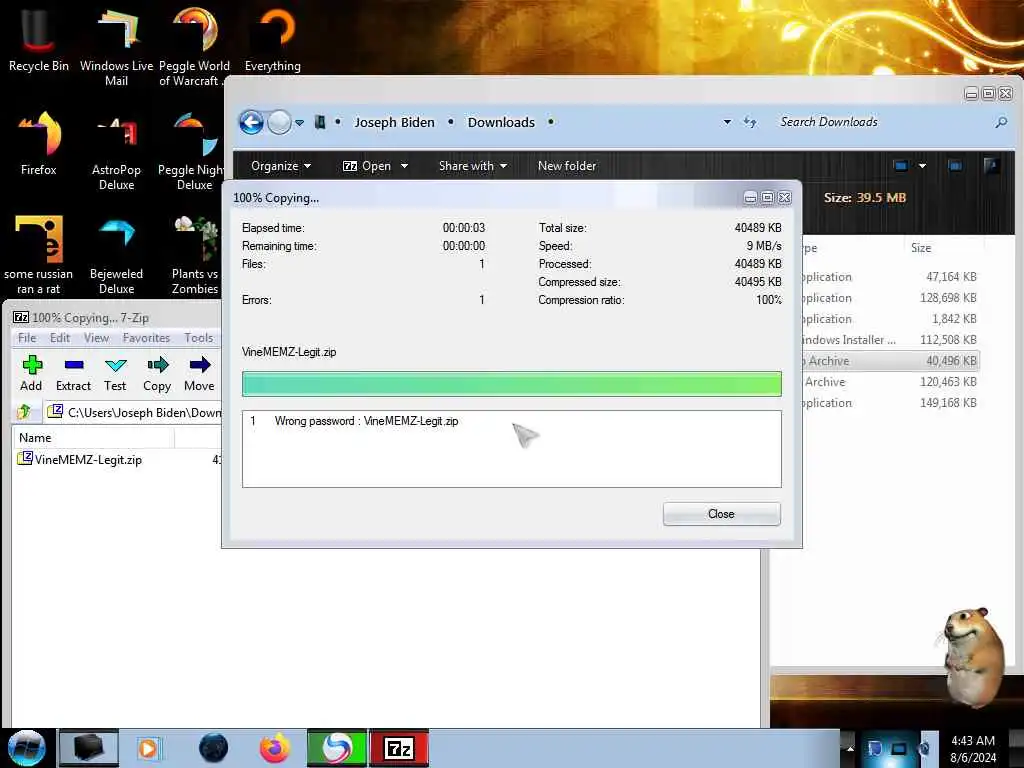Image resolution: width=1024 pixels, height=768 pixels.
Task: Click Open with 7-Zip toolbar button
Action: click(x=367, y=166)
